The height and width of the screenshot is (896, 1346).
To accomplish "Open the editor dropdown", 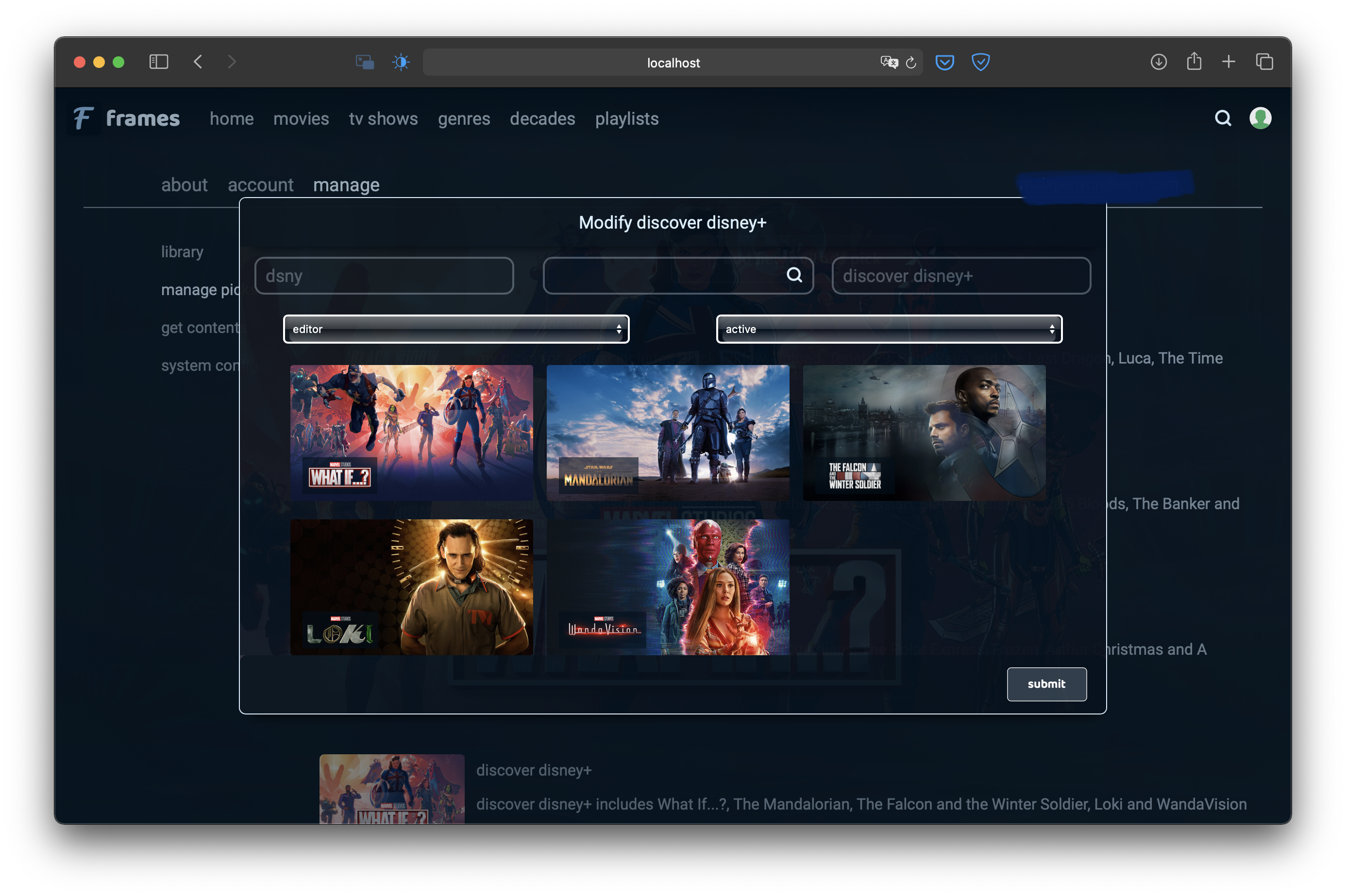I will point(456,329).
